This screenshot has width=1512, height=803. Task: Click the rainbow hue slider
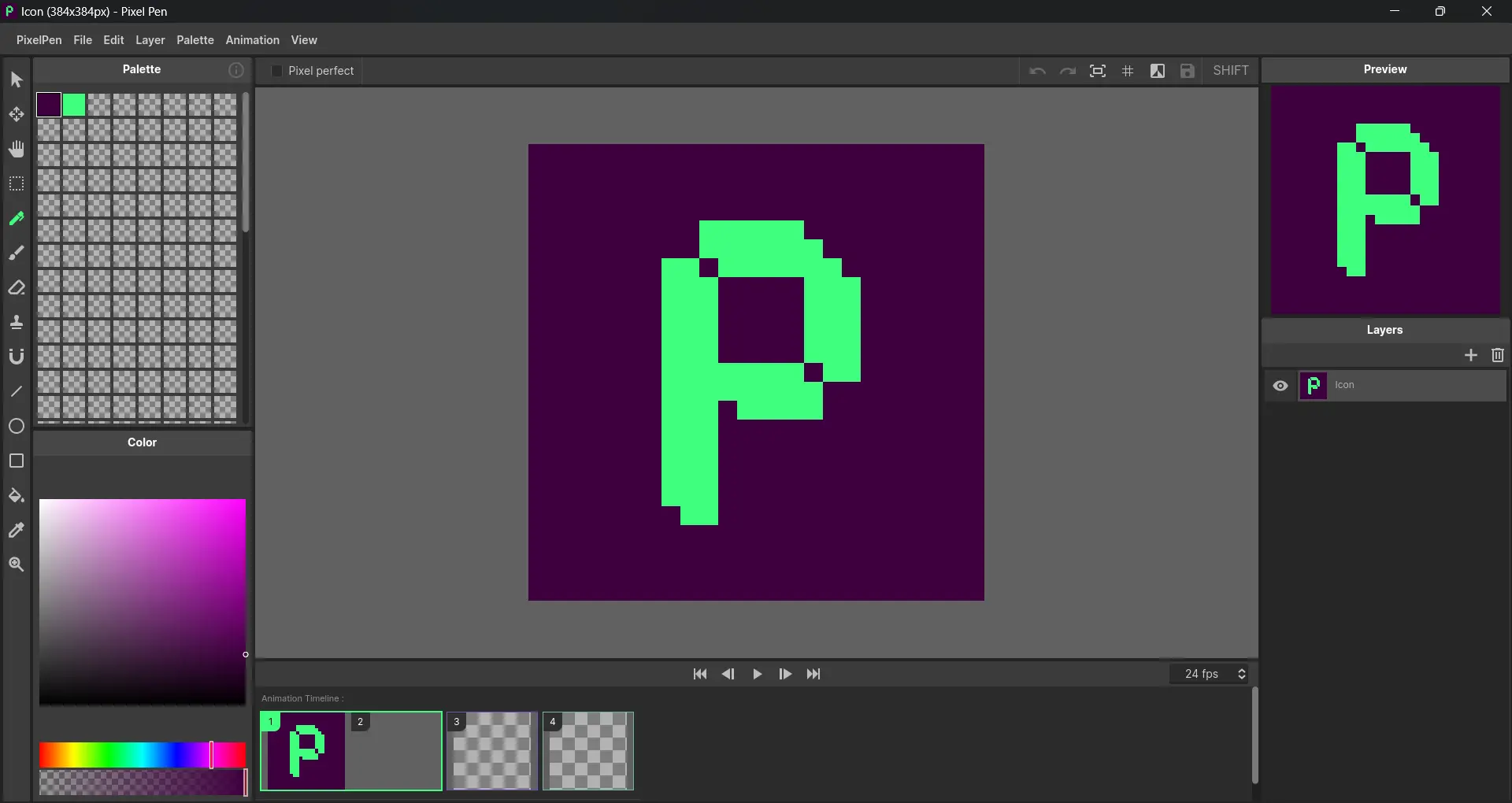[143, 755]
